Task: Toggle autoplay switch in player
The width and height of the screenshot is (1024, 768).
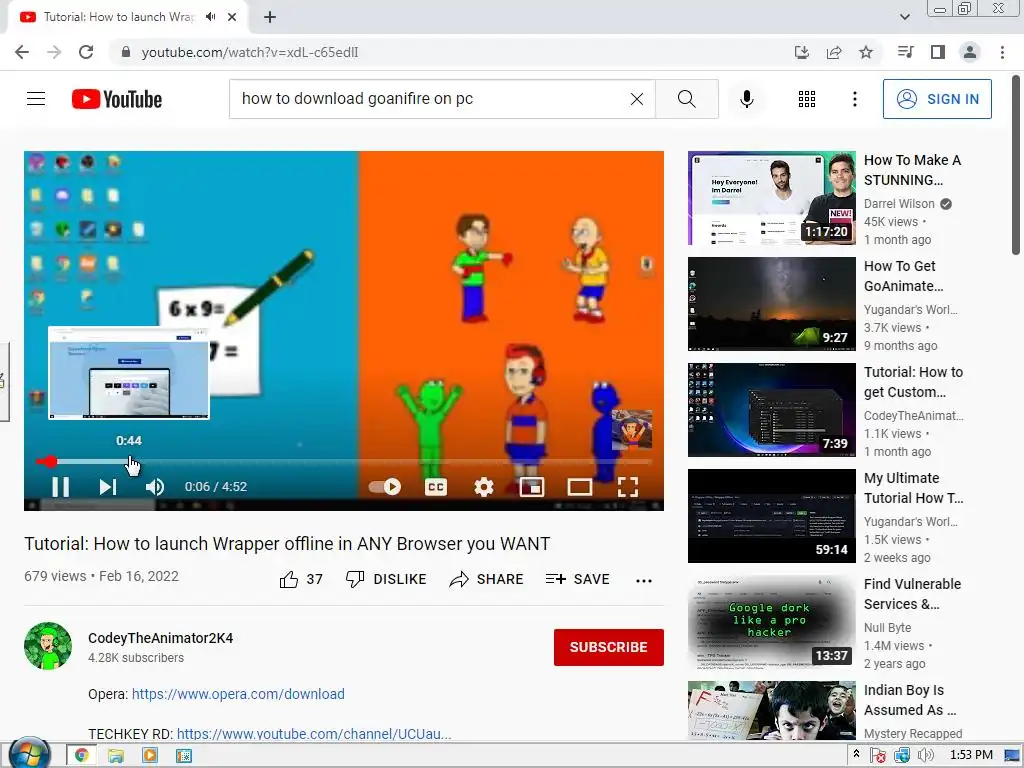Action: click(x=385, y=487)
